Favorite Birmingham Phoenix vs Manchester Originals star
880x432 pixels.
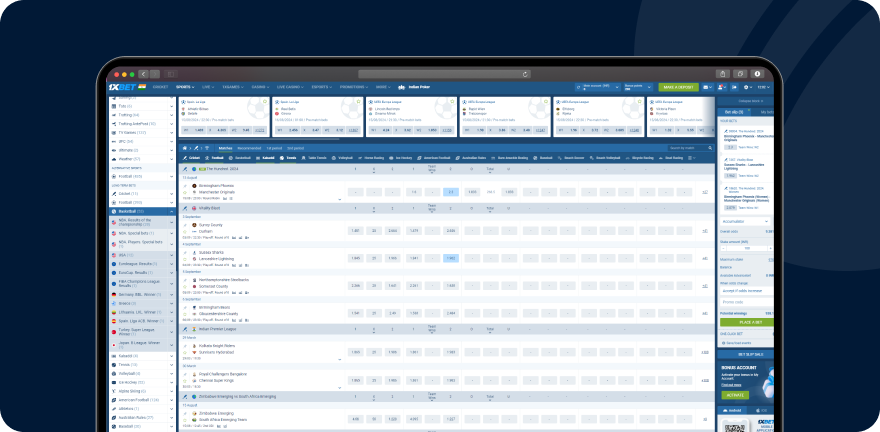click(185, 192)
